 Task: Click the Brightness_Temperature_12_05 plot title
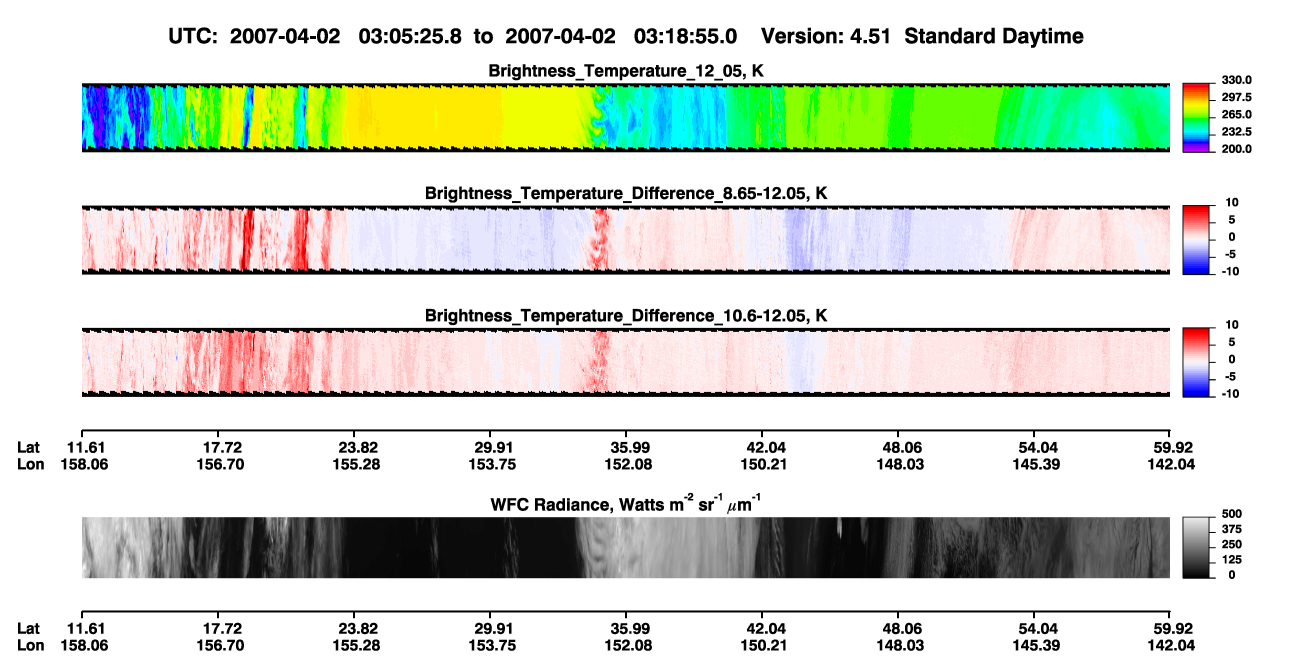coord(626,71)
